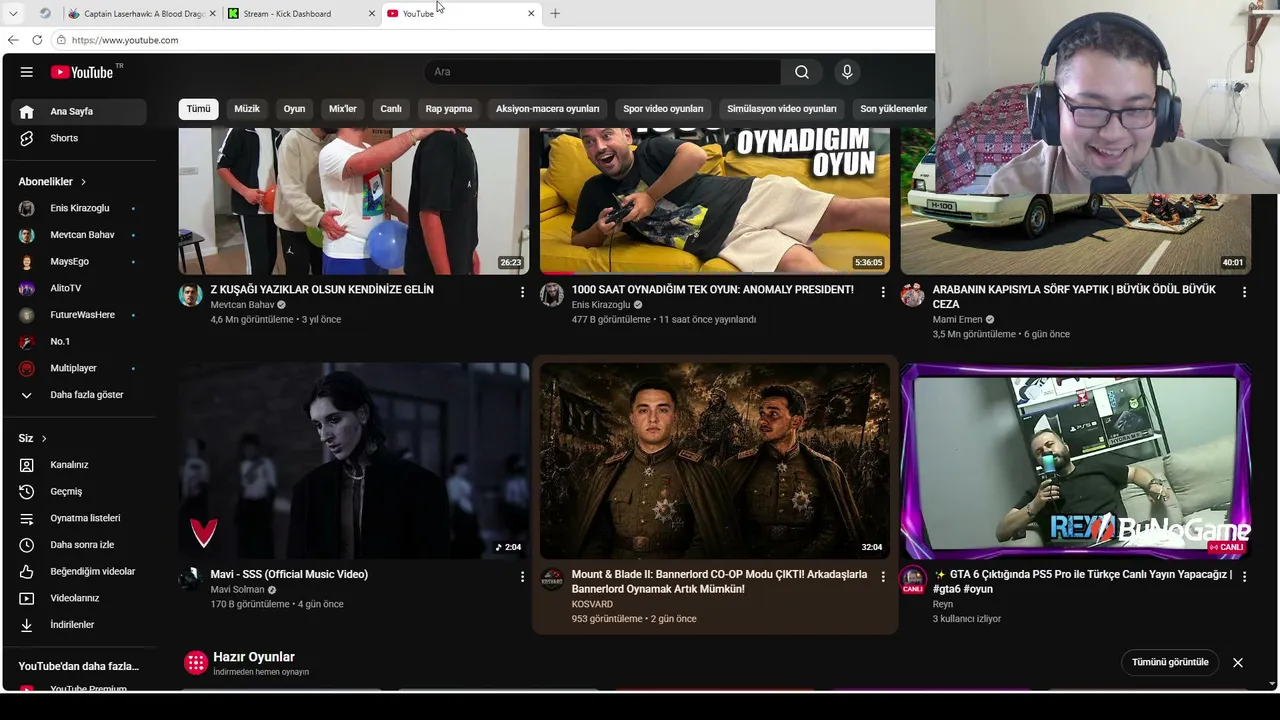The image size is (1280, 720).
Task: Expand the Siz section
Action: pyautogui.click(x=33, y=438)
